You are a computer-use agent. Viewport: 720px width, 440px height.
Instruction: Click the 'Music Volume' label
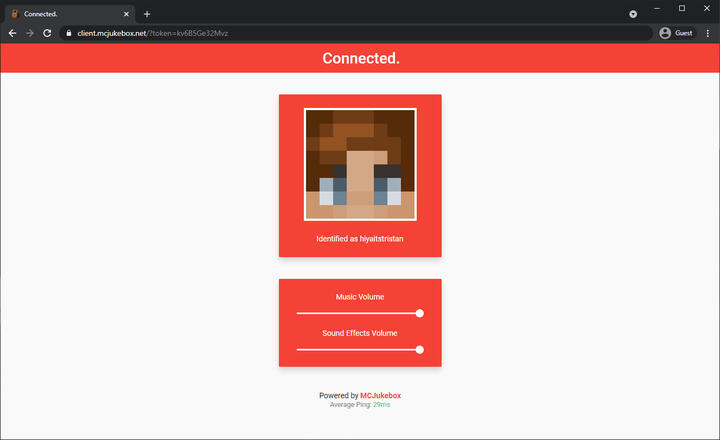(360, 297)
